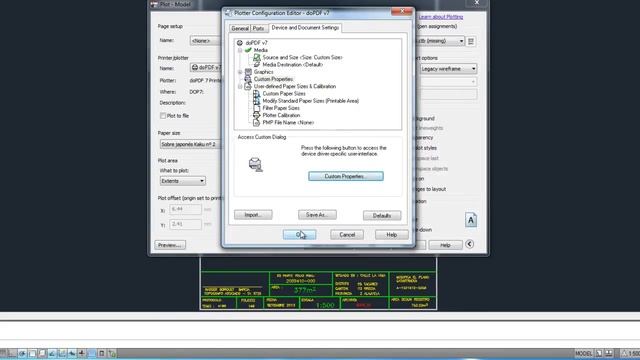Image resolution: width=640 pixels, height=360 pixels.
Task: Click the annotation scale icon before 1:500
Action: [x=624, y=353]
